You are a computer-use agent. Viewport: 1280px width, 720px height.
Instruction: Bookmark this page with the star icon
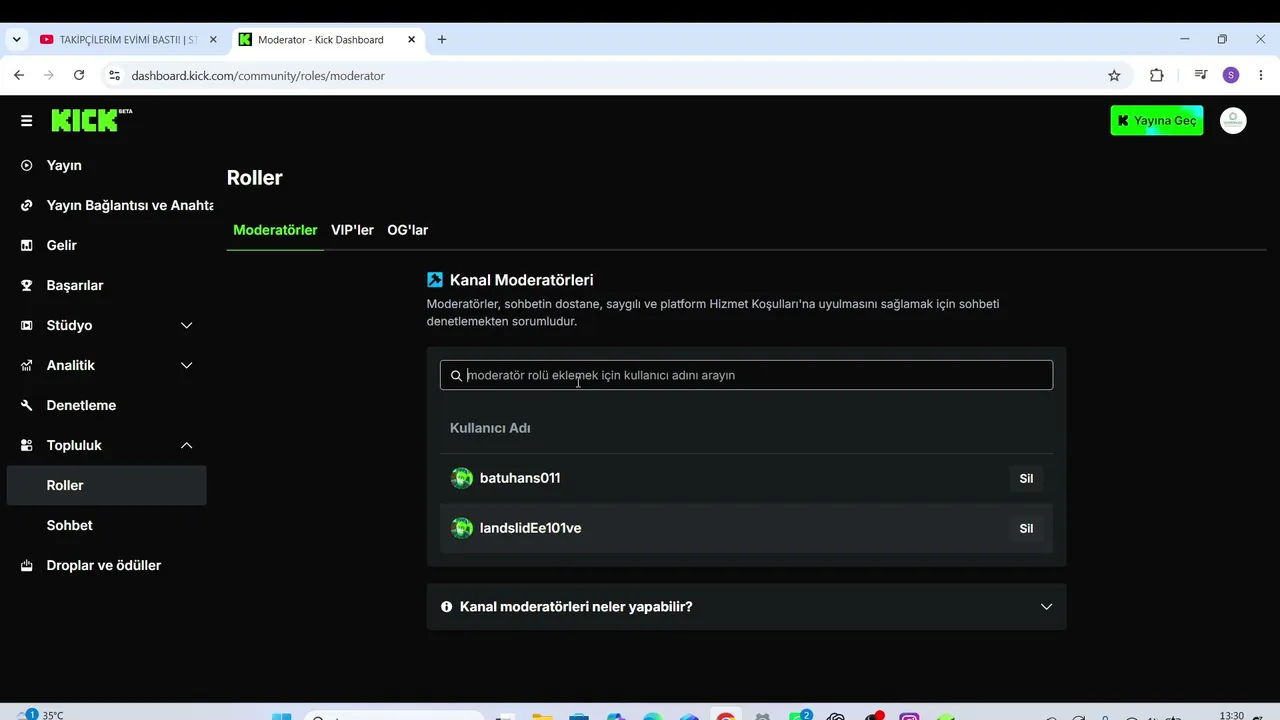tap(1114, 75)
